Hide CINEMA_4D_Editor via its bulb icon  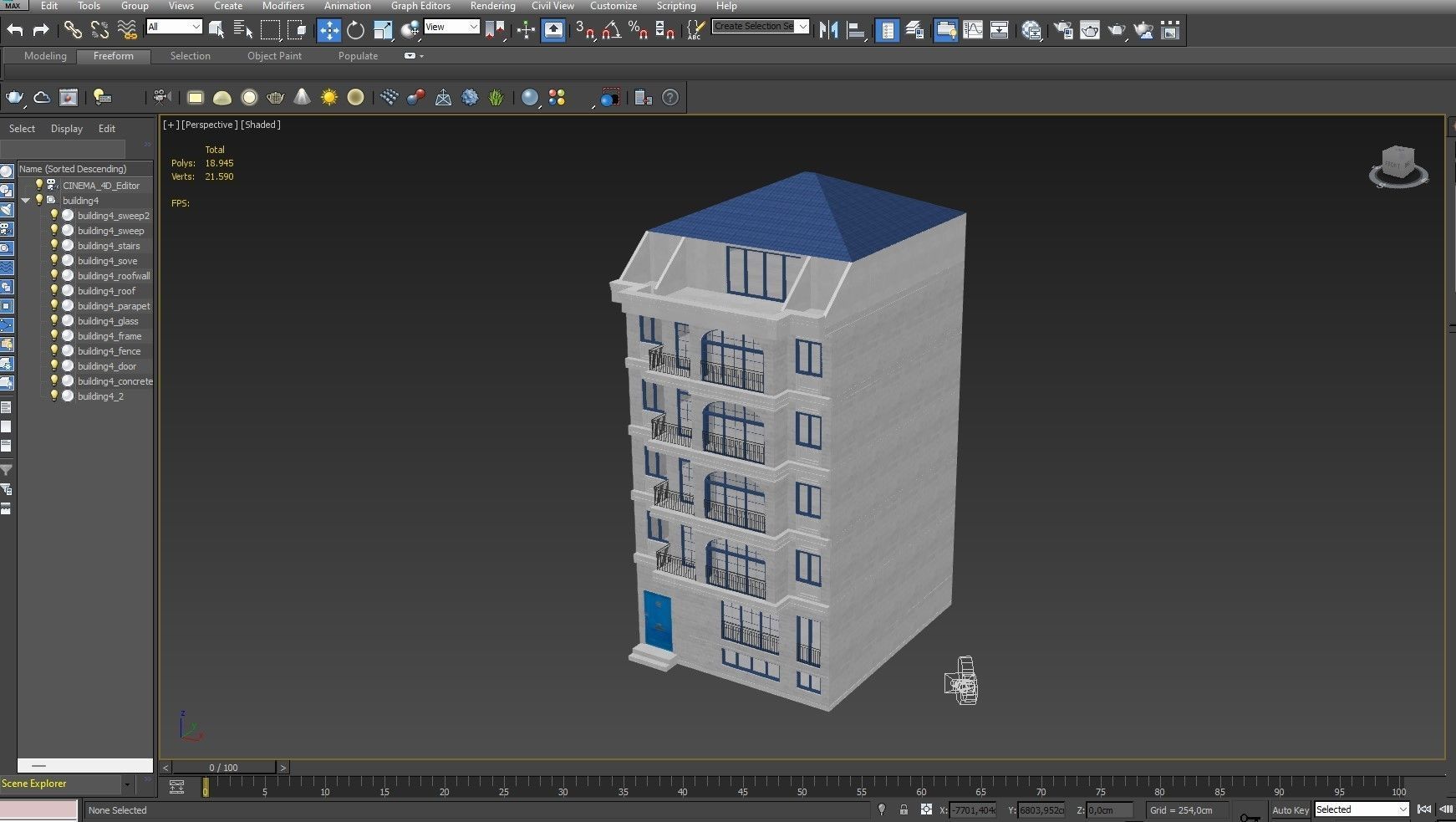click(38, 185)
